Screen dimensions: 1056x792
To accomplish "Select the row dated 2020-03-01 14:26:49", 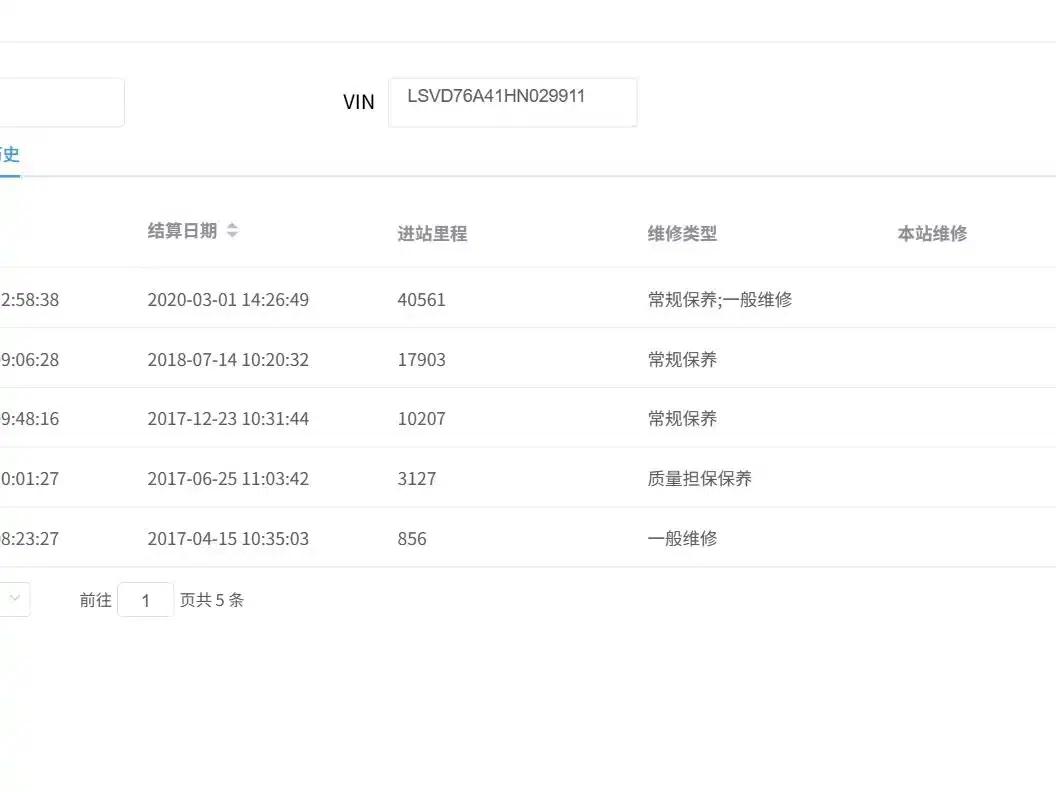I will point(528,298).
